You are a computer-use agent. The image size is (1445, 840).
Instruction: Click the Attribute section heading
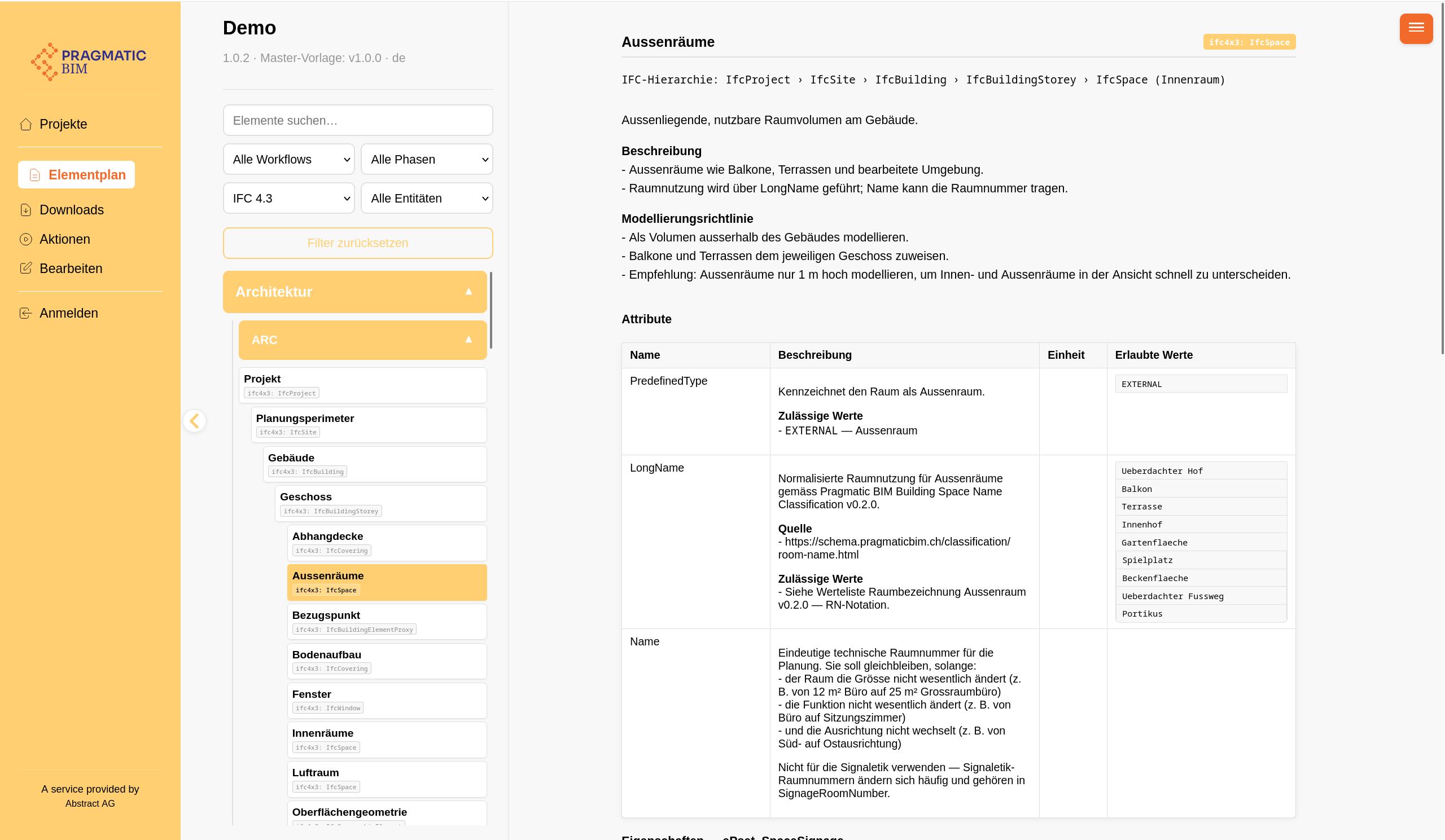[x=646, y=319]
